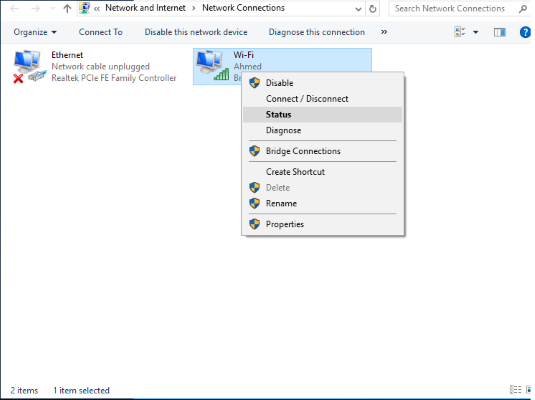This screenshot has height=400, width=535.
Task: Select Connect / Disconnect in context menu
Action: (322, 99)
